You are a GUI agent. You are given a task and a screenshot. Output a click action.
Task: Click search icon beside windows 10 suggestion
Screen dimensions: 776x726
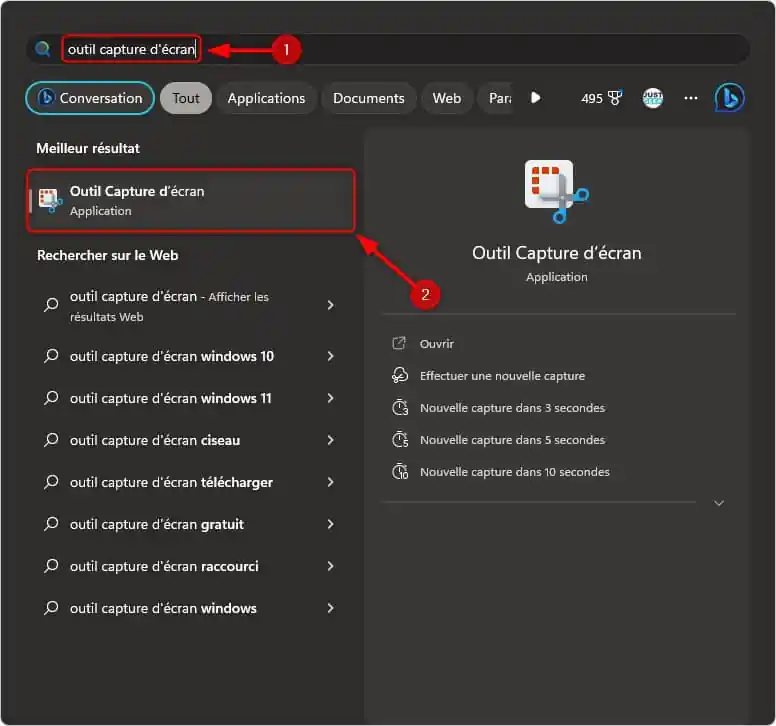coord(51,356)
